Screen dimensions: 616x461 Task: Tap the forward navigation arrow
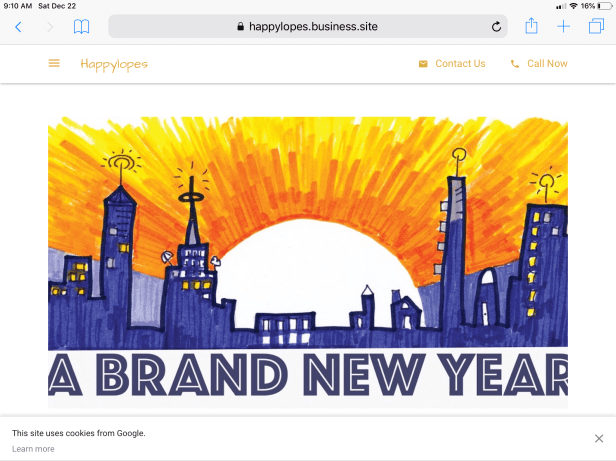pos(50,26)
